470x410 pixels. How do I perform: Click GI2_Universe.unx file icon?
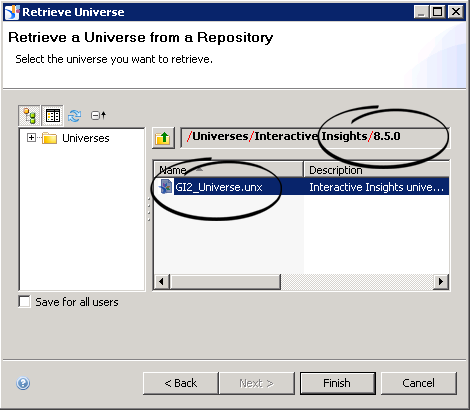click(166, 187)
